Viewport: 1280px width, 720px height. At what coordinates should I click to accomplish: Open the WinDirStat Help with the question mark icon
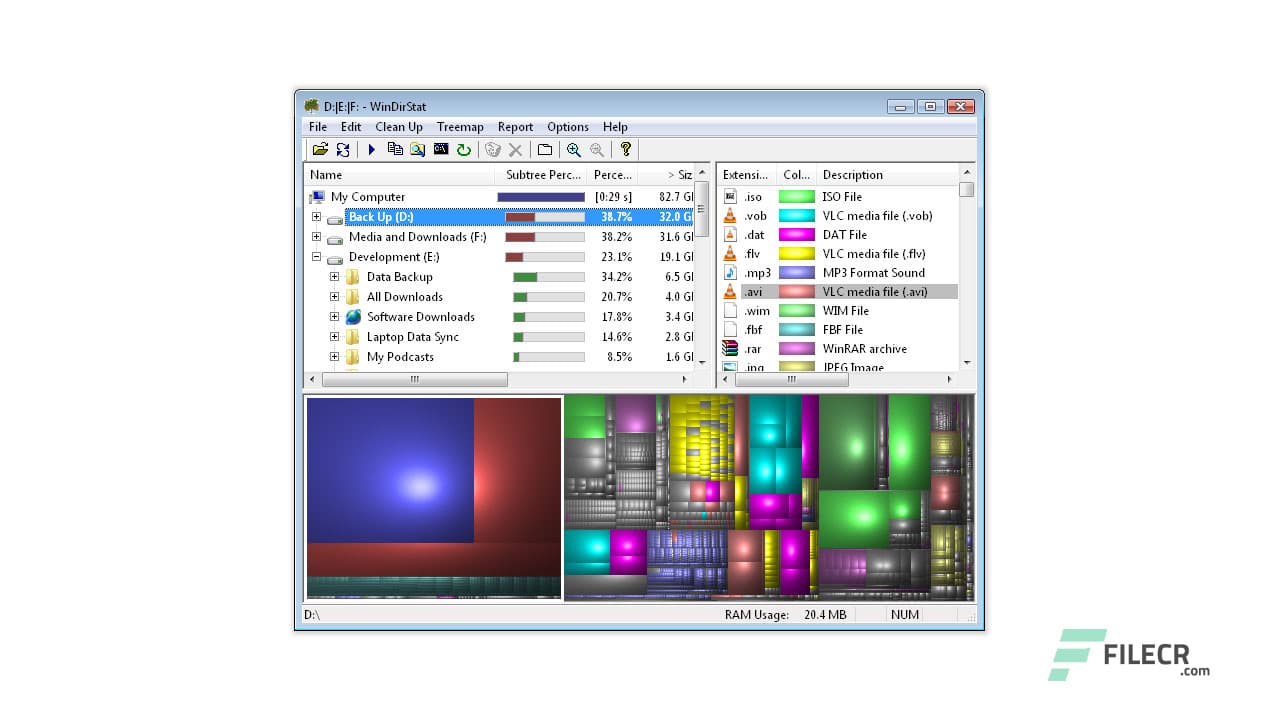624,149
